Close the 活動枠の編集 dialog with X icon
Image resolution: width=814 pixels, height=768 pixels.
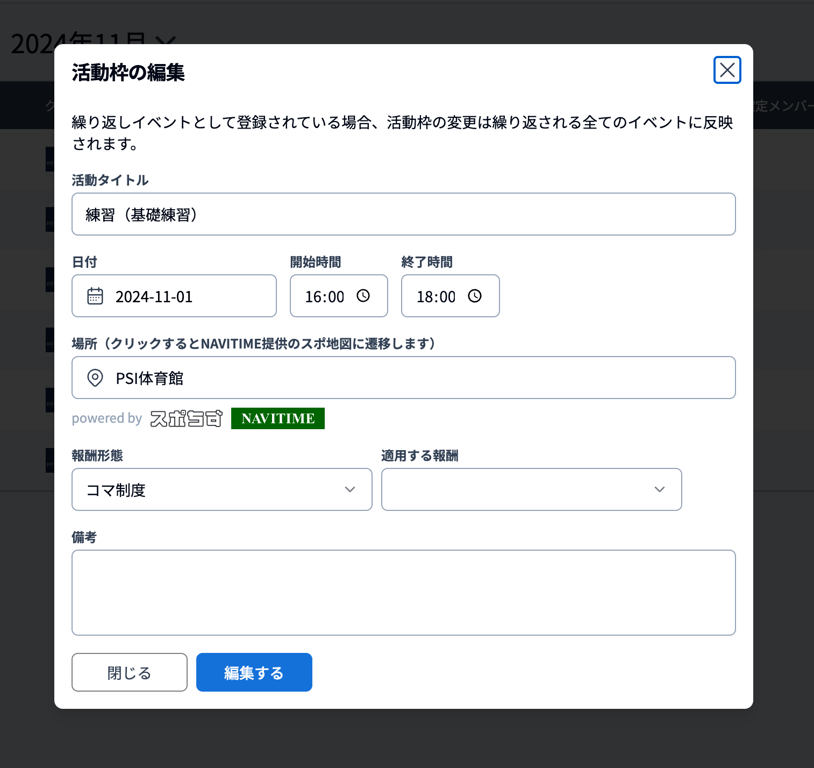[727, 70]
